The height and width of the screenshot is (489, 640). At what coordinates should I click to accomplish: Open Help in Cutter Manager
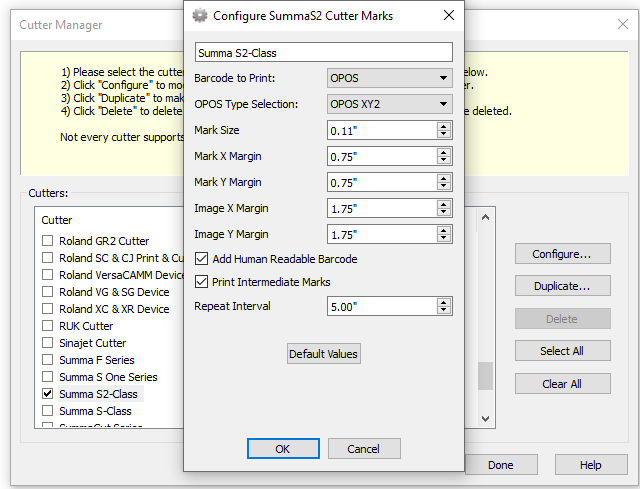click(591, 465)
